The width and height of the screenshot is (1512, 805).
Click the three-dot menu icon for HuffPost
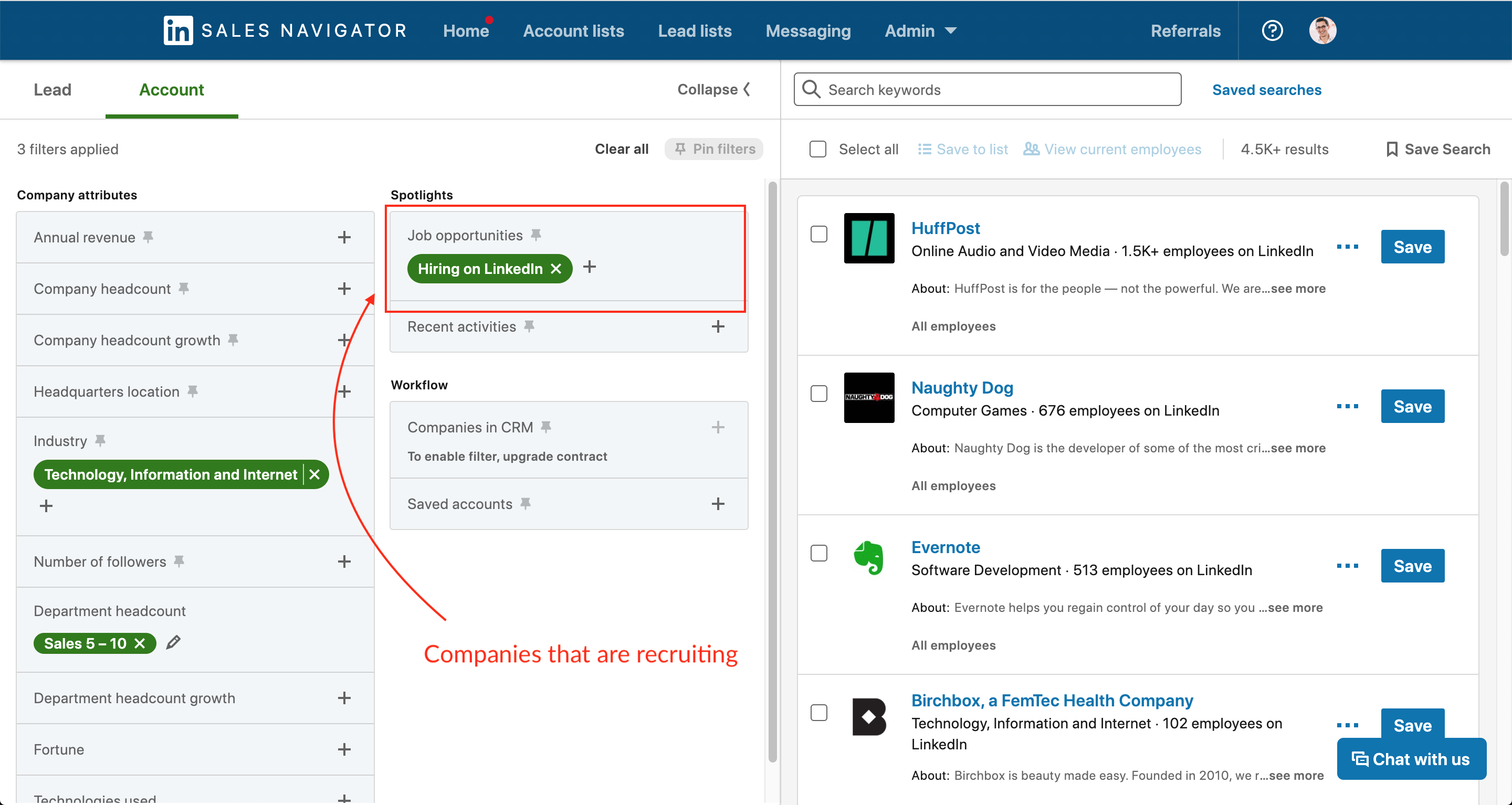(x=1348, y=246)
